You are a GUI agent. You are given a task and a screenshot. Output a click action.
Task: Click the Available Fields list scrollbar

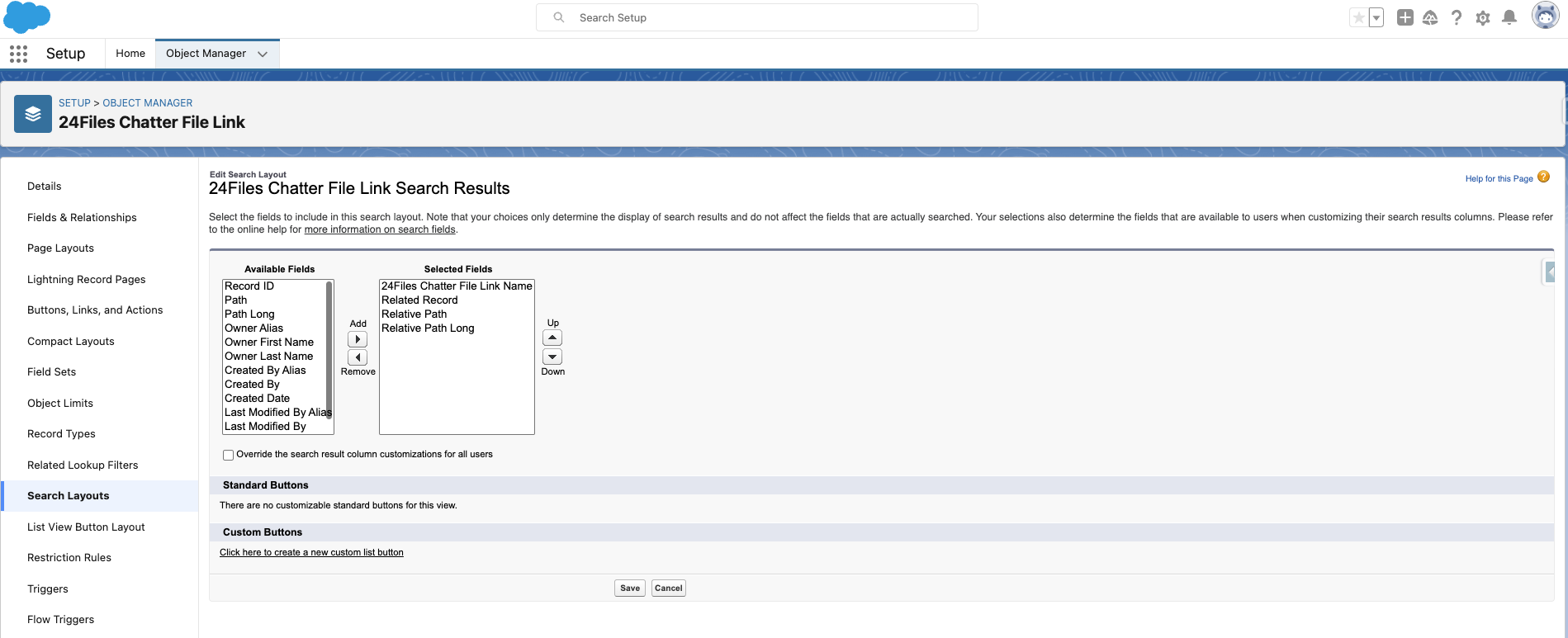[329, 347]
